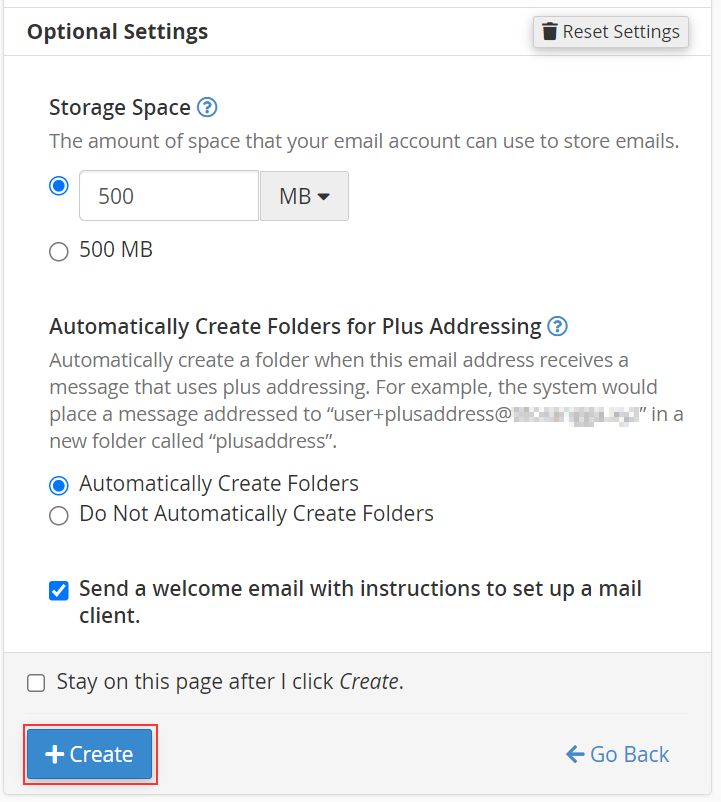
Task: Click the Storage Space heading text
Action: click(119, 108)
